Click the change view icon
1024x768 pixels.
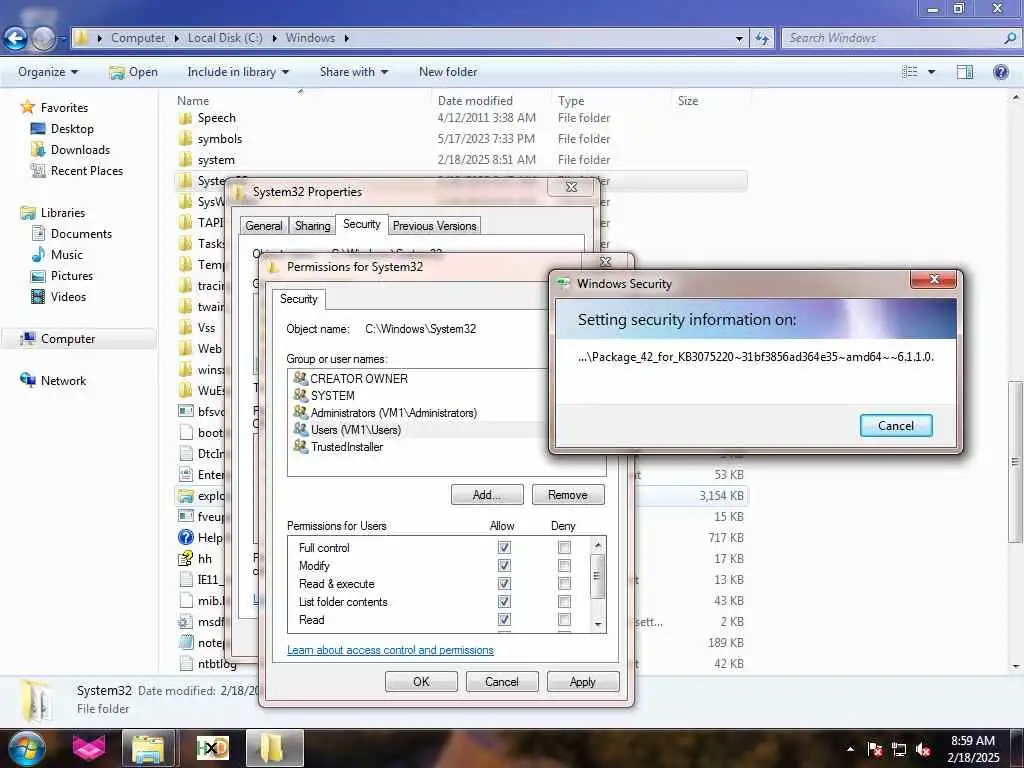pyautogui.click(x=910, y=72)
